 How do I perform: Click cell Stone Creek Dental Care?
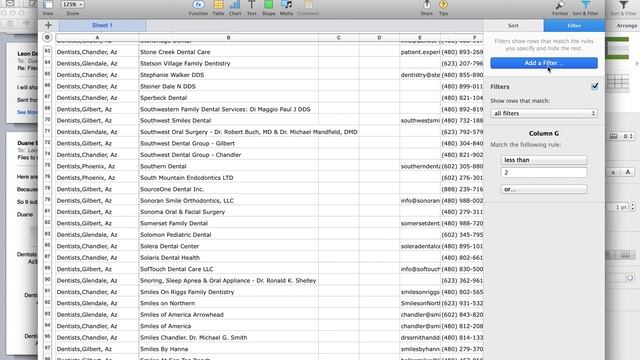tap(229, 52)
